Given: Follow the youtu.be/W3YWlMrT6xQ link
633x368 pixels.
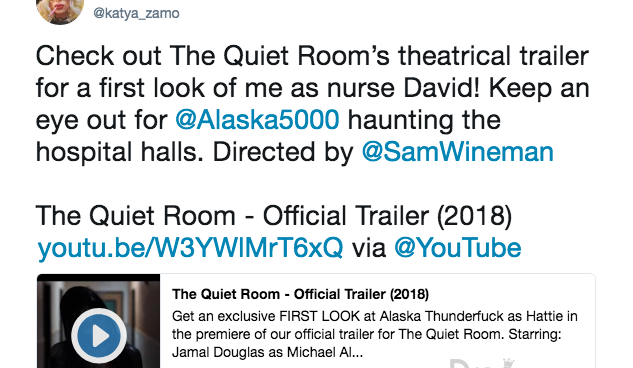Looking at the screenshot, I should tap(190, 247).
